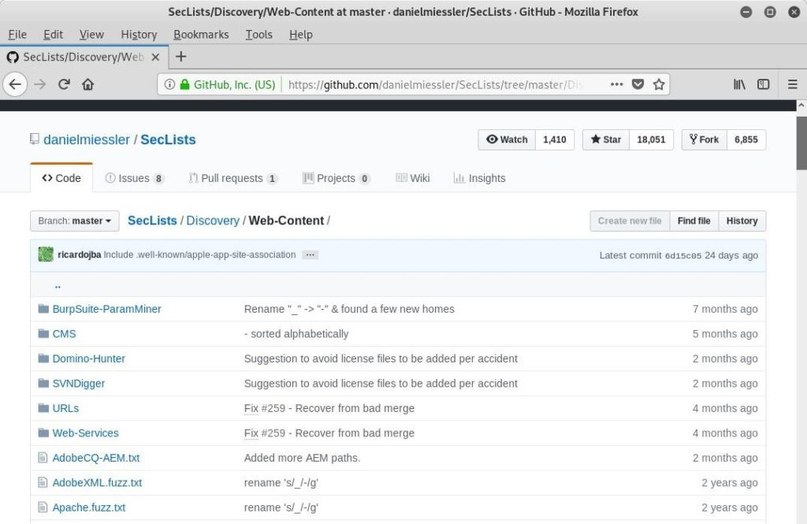807x524 pixels.
Task: Click the History button
Action: pos(742,221)
